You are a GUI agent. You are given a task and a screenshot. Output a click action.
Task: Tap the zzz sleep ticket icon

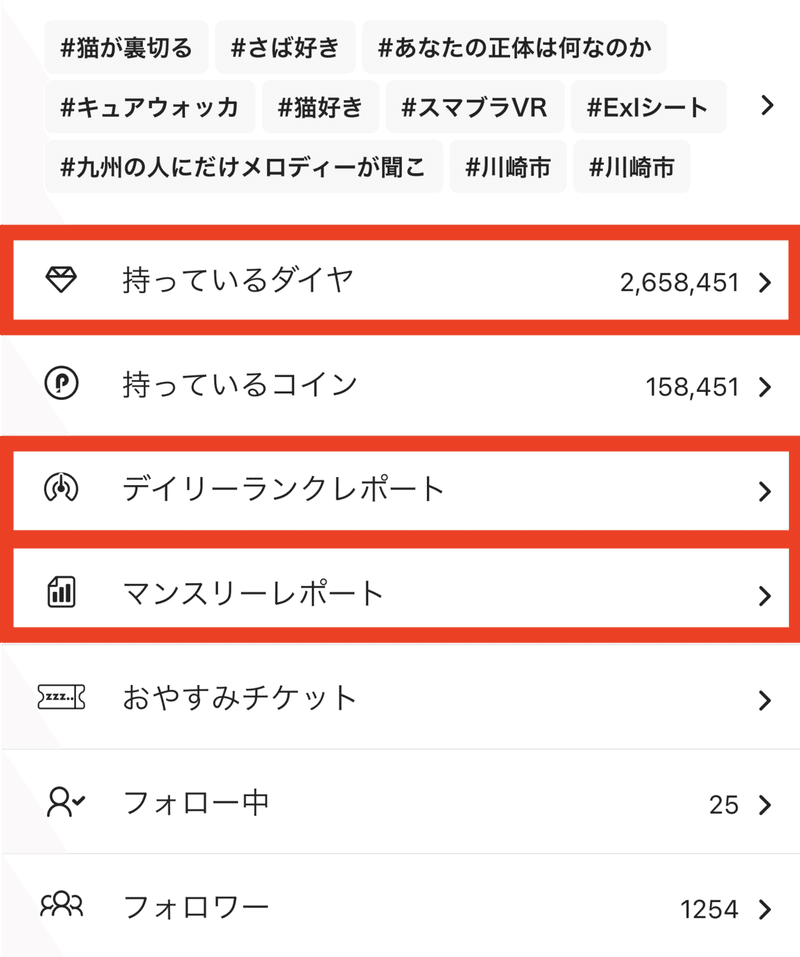tap(61, 696)
